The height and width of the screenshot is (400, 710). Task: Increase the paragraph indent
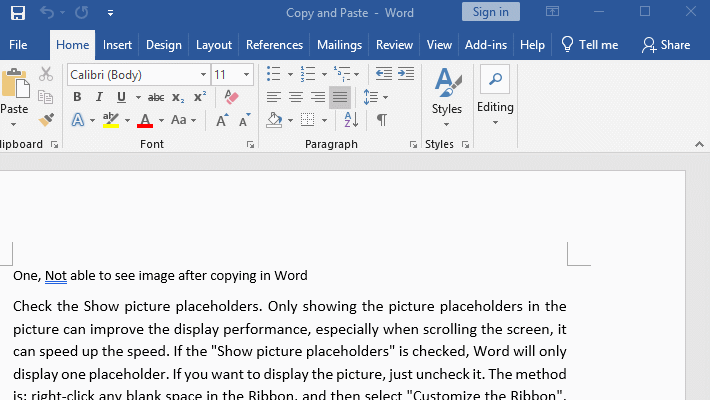pyautogui.click(x=406, y=74)
